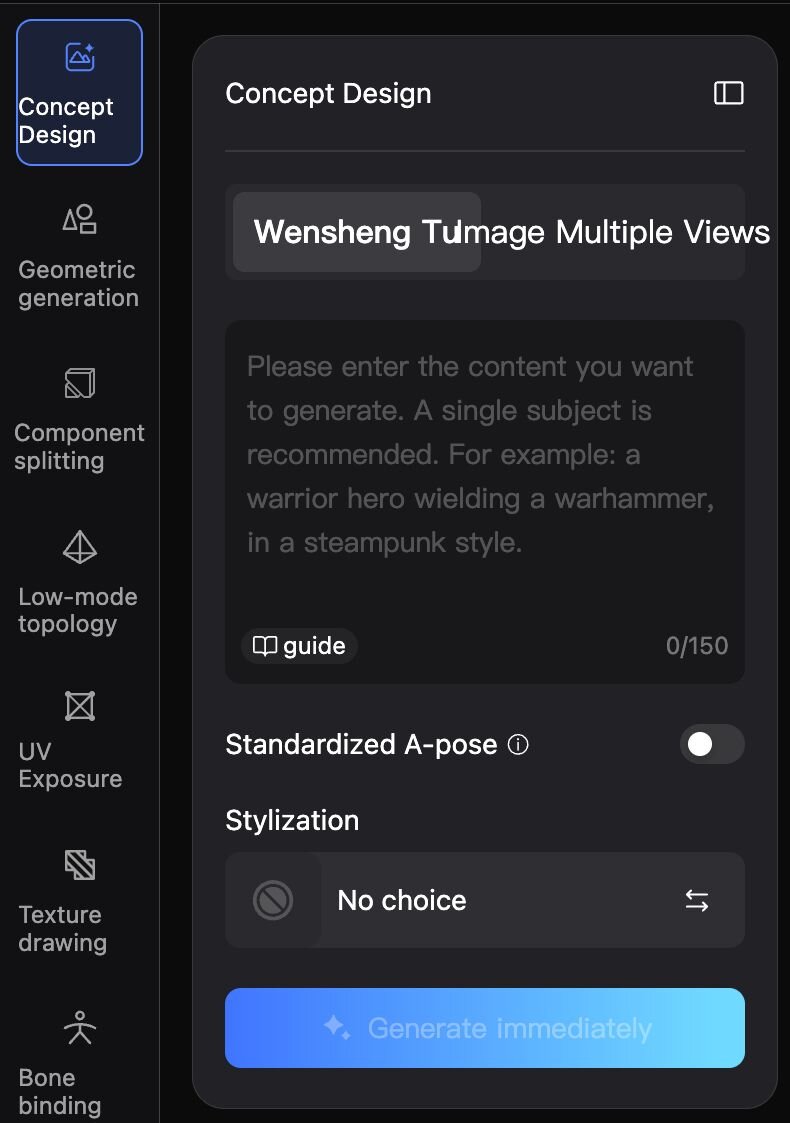Select the Bone binding tool

click(x=79, y=1063)
